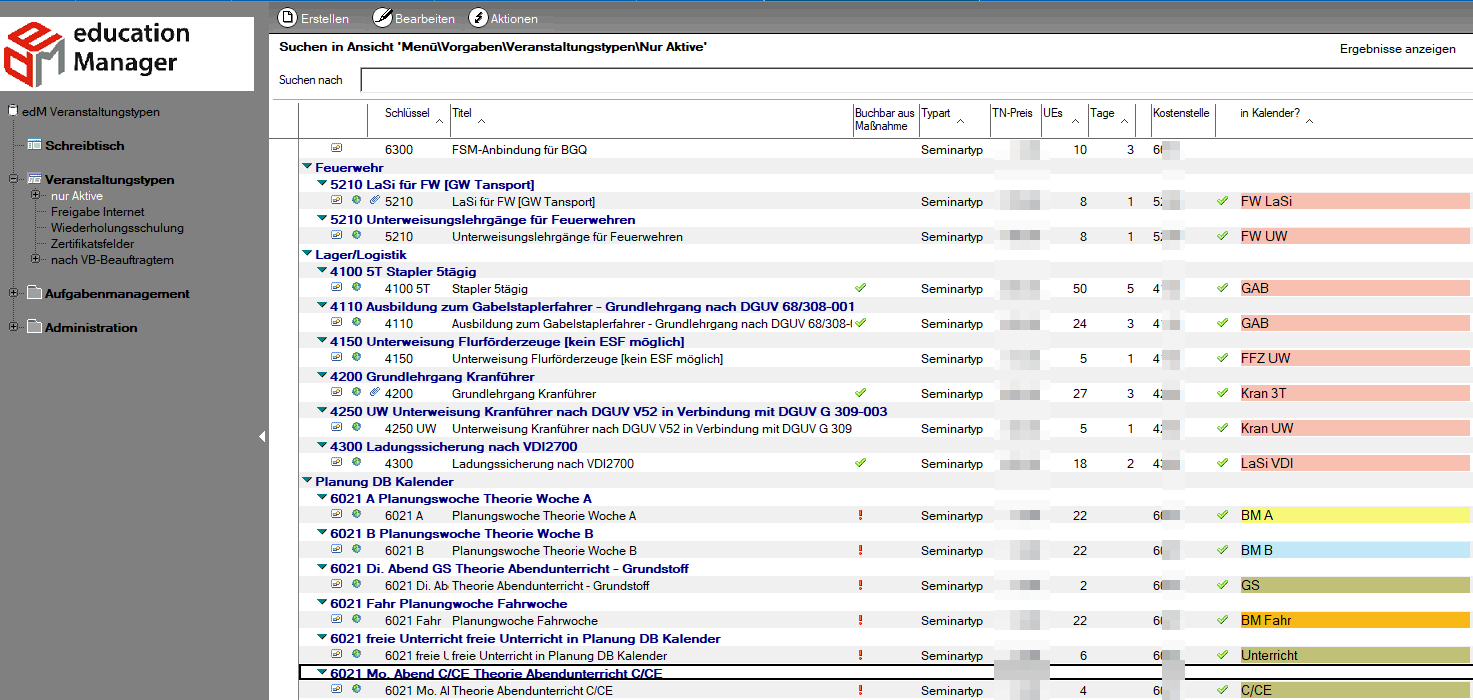Expand the Aufgabenmanagement tree node
This screenshot has height=700, width=1473.
(x=13, y=294)
